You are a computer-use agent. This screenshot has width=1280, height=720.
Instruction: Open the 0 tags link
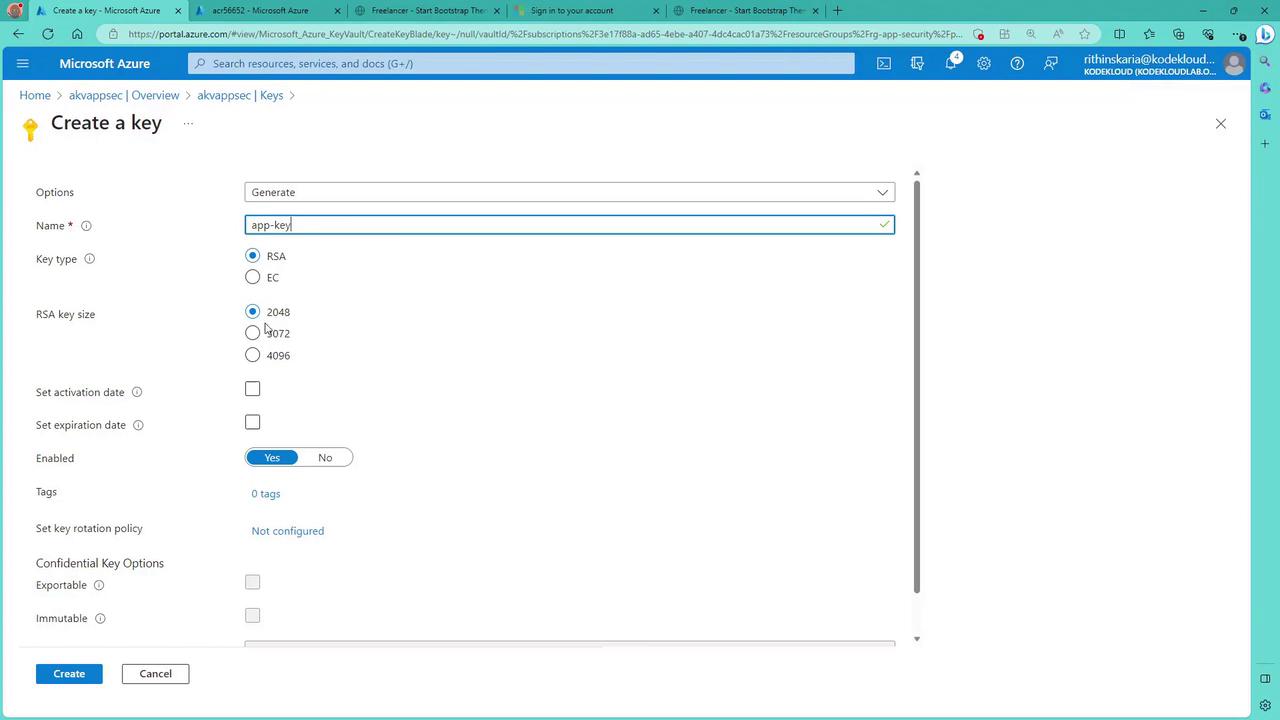point(266,494)
